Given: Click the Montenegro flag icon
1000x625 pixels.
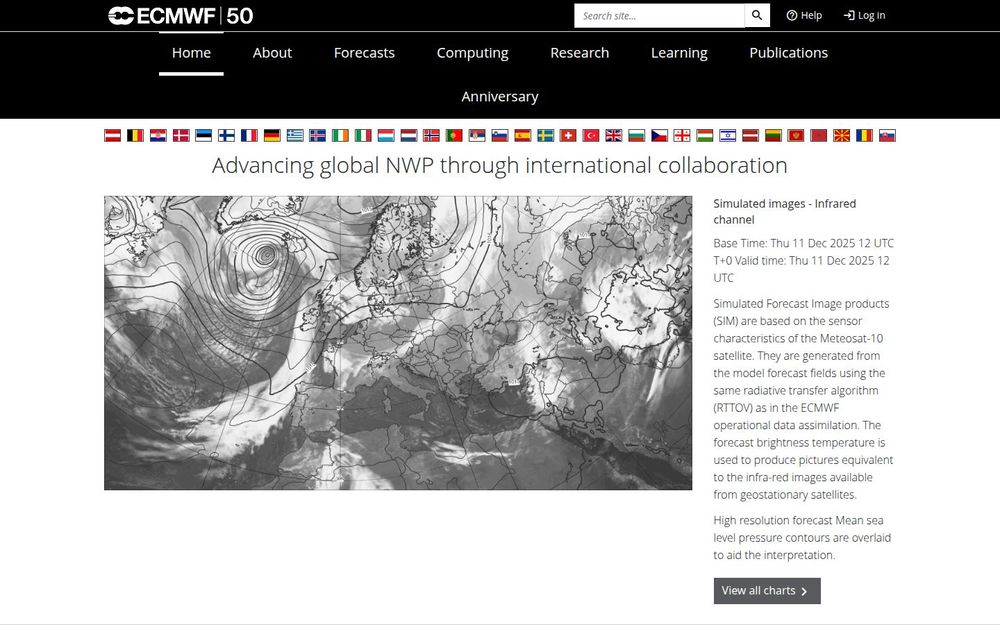Looking at the screenshot, I should click(796, 135).
